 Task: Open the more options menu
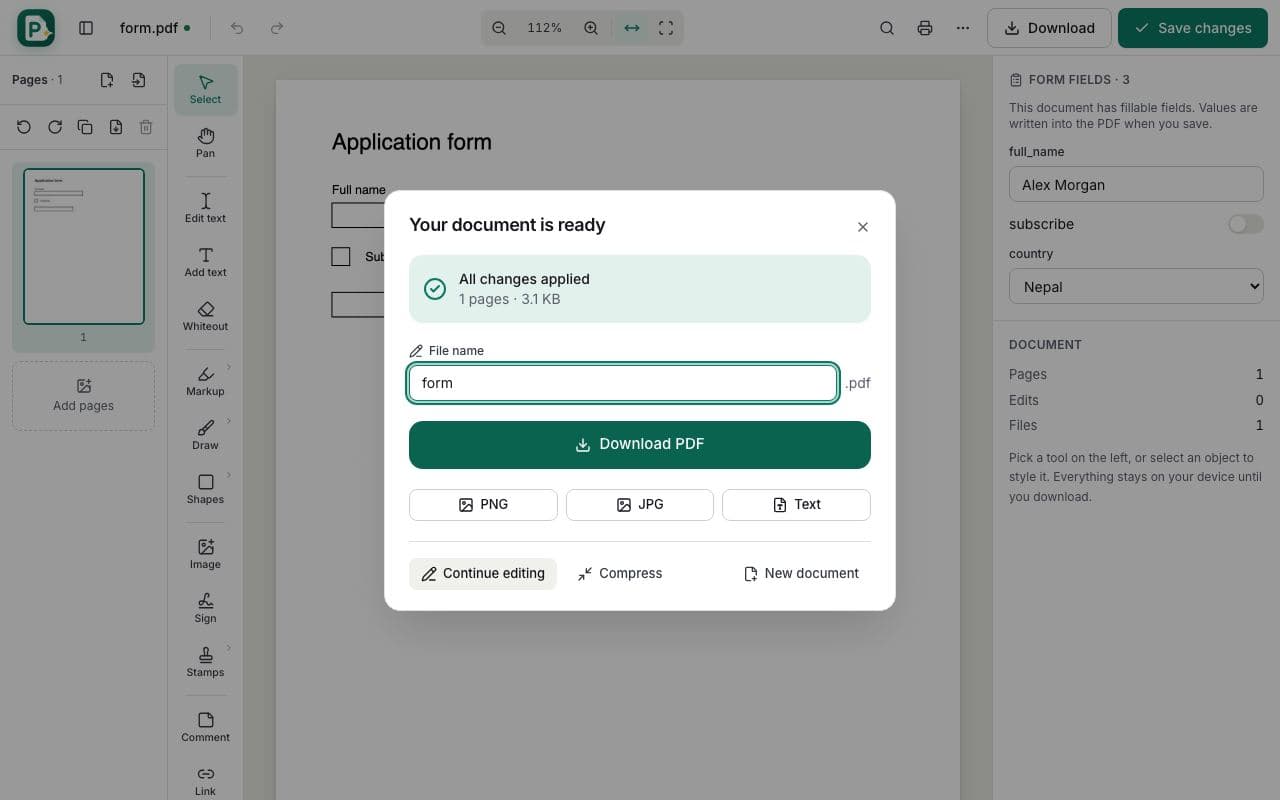(963, 28)
